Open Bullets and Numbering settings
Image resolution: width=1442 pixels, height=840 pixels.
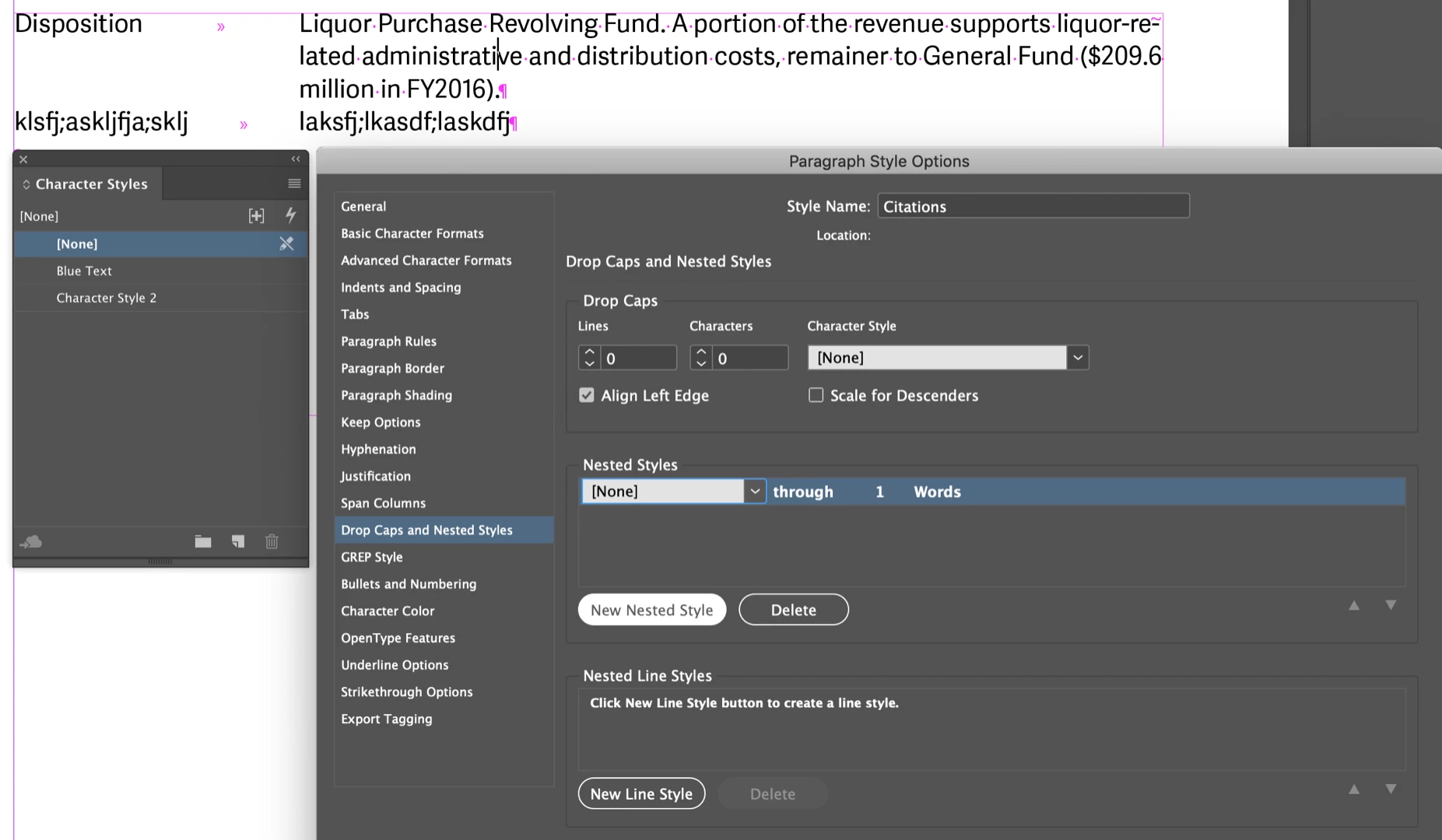pyautogui.click(x=409, y=584)
